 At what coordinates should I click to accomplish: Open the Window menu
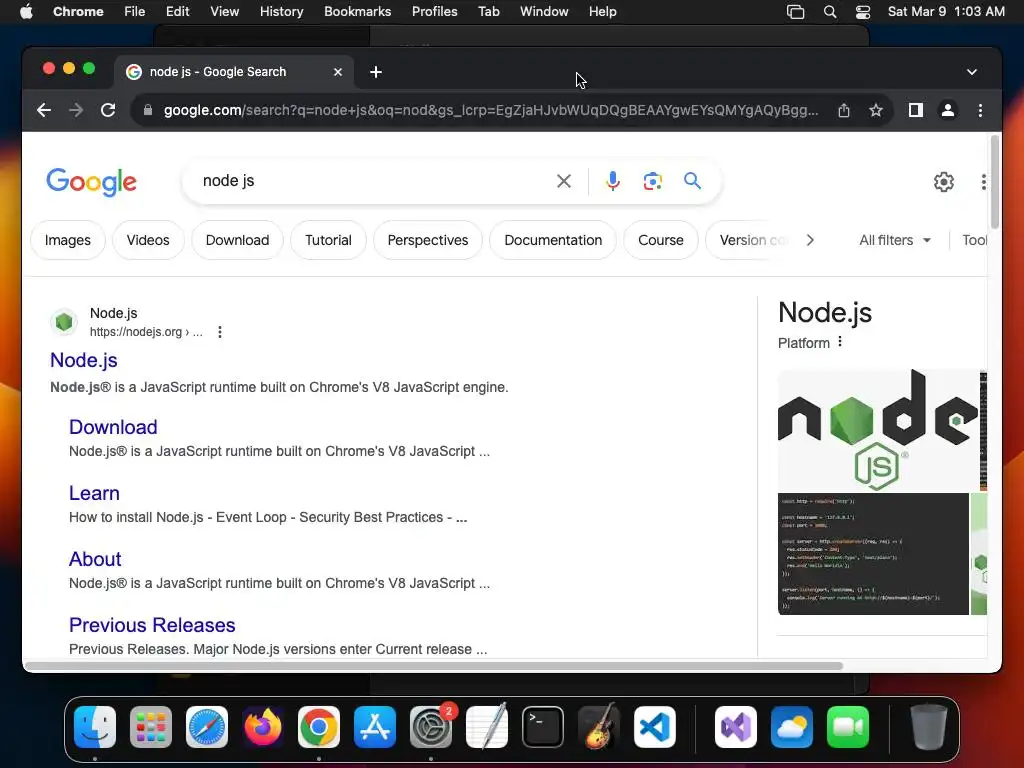click(x=544, y=12)
